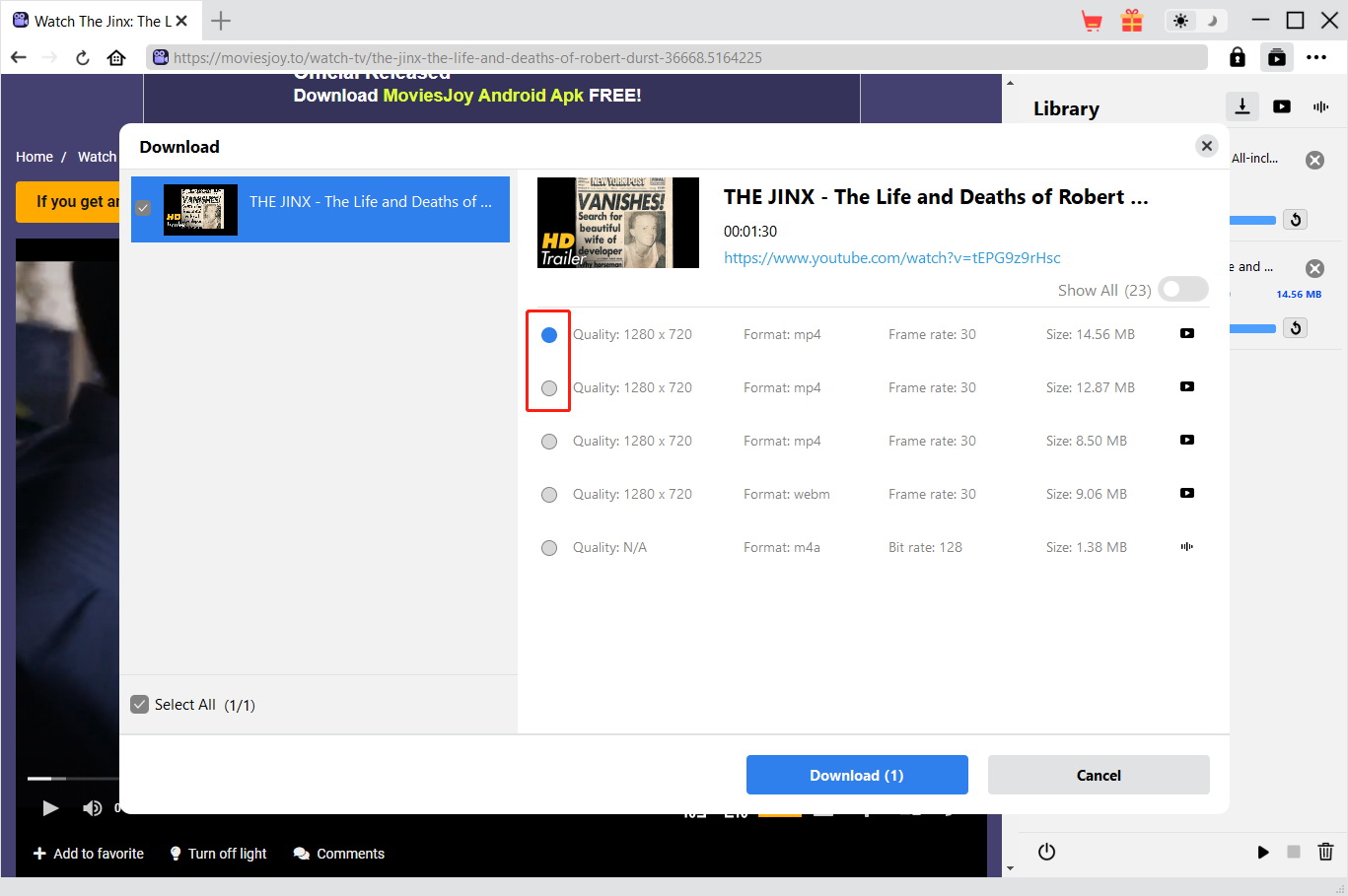Go back with the arrow button
Image resolution: width=1348 pixels, height=896 pixels.
click(x=19, y=57)
